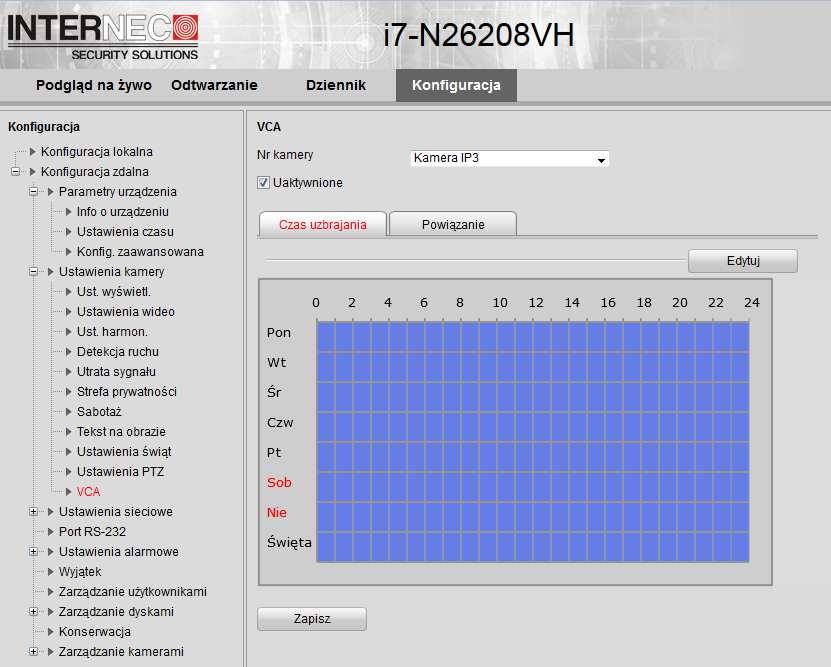Expand the Ustawienia sieciowe node
Screen dimensions: 831x667
[x=33, y=512]
